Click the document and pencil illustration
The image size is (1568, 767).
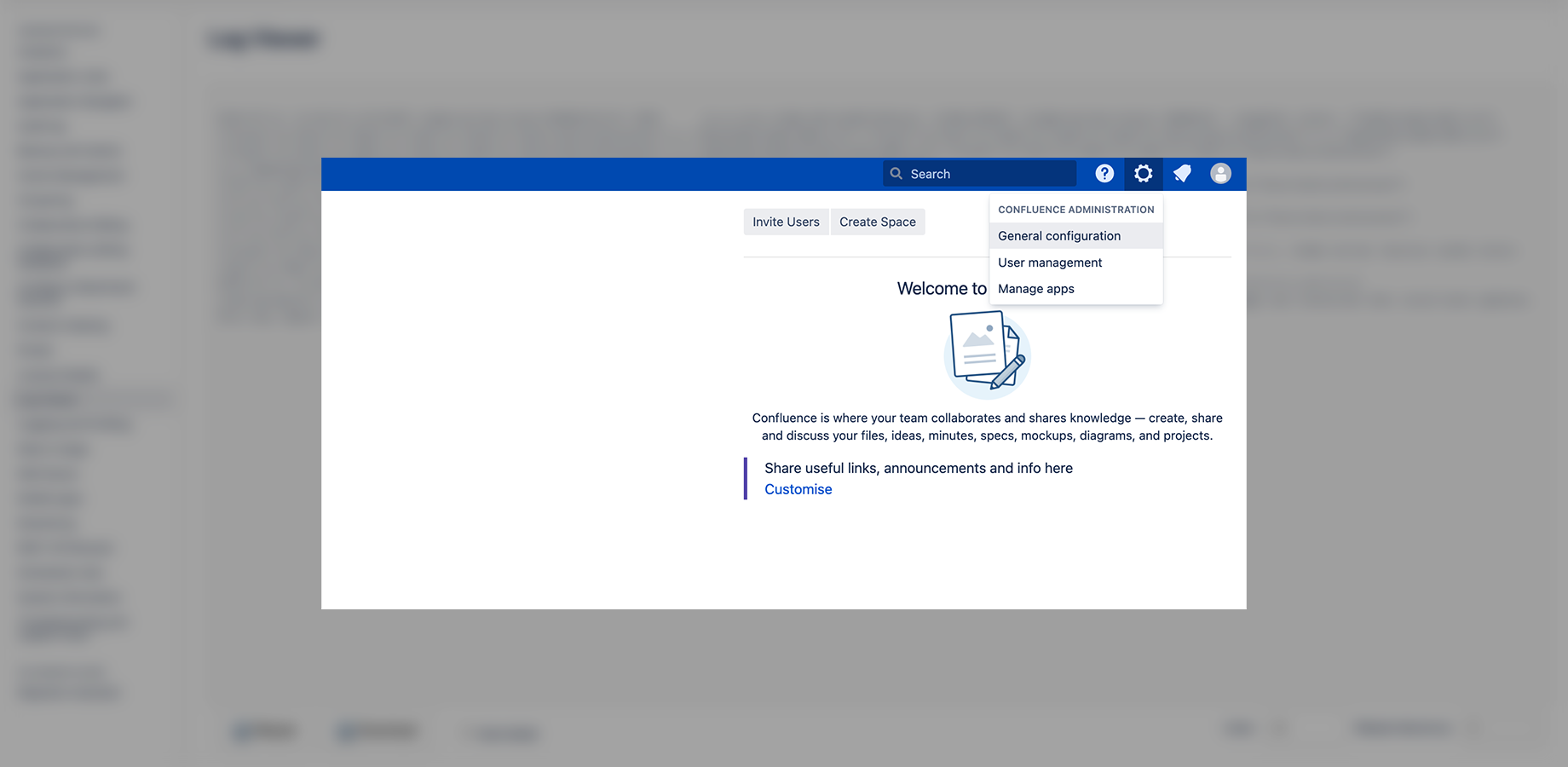click(x=988, y=354)
